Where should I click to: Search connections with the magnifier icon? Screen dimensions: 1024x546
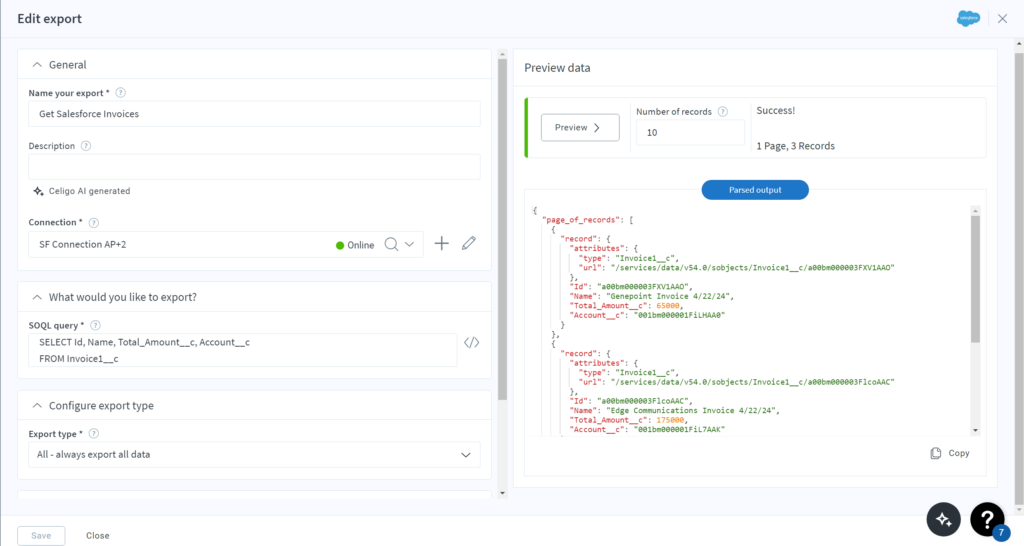point(391,244)
